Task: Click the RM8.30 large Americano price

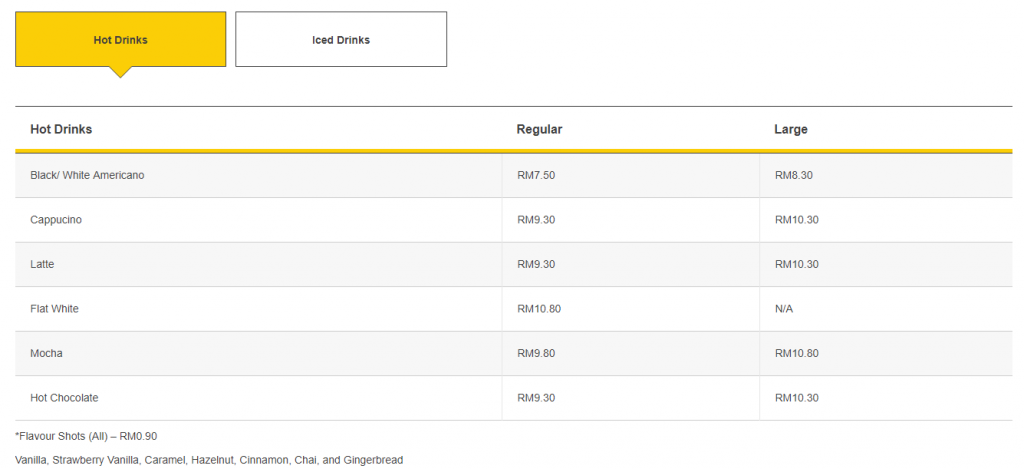Action: point(793,175)
